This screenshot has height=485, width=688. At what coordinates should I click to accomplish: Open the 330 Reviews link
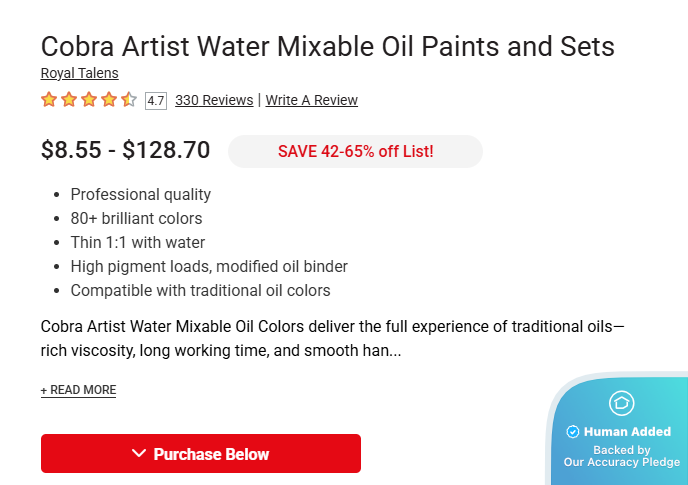click(x=214, y=100)
